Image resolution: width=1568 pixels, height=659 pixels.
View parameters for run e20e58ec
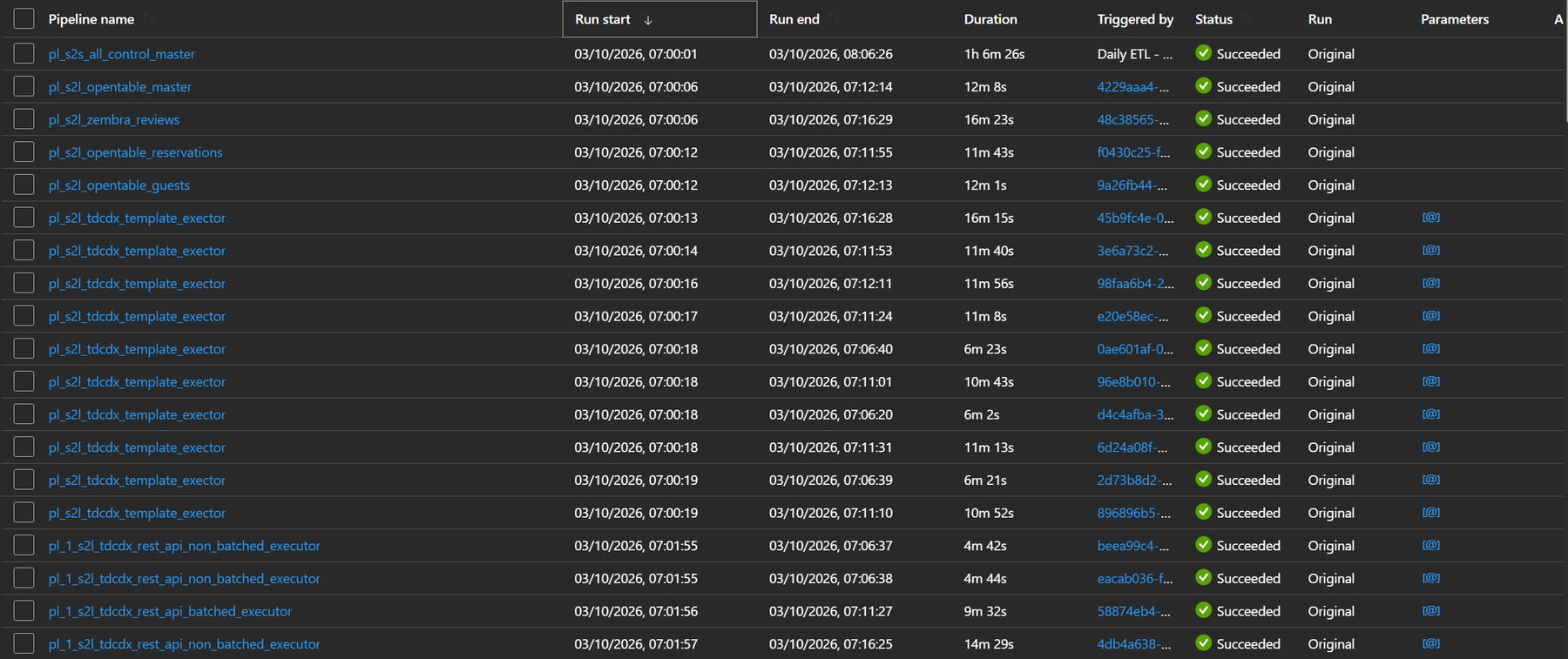pos(1430,316)
